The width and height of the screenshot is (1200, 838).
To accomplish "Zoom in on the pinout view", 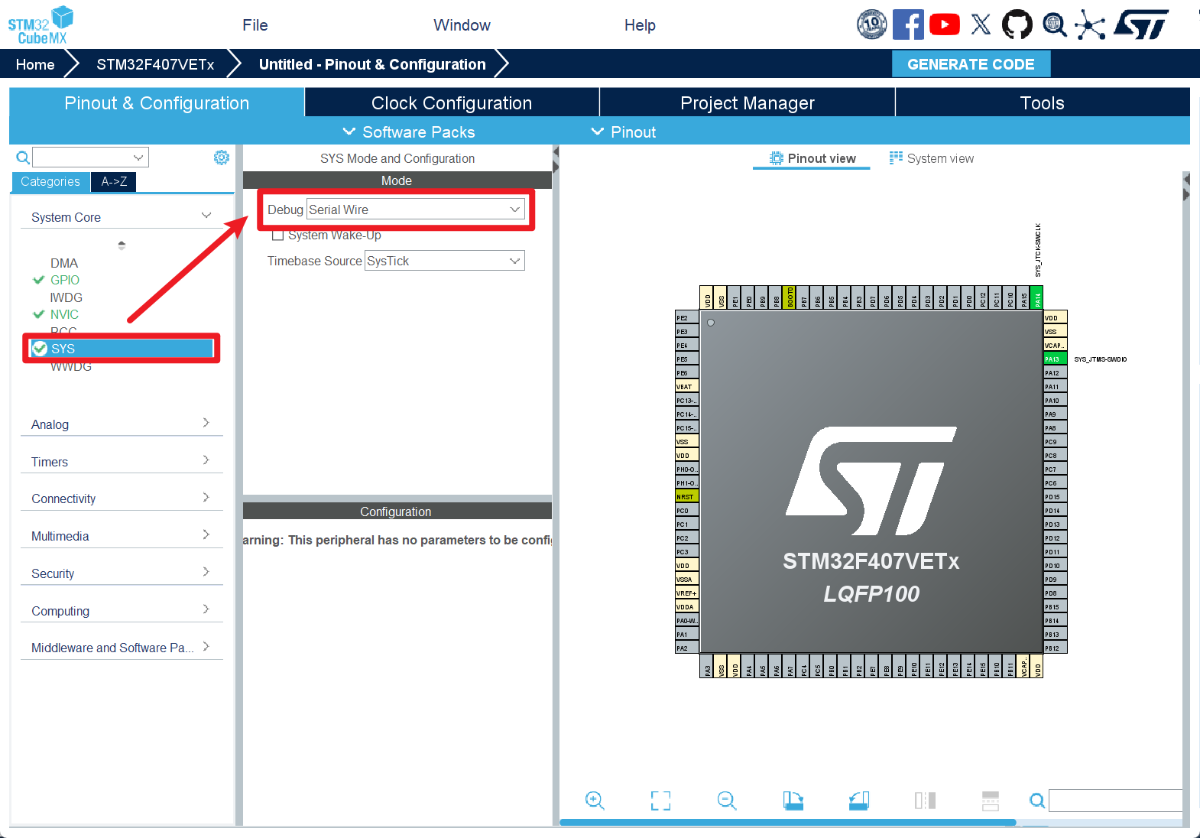I will click(595, 800).
